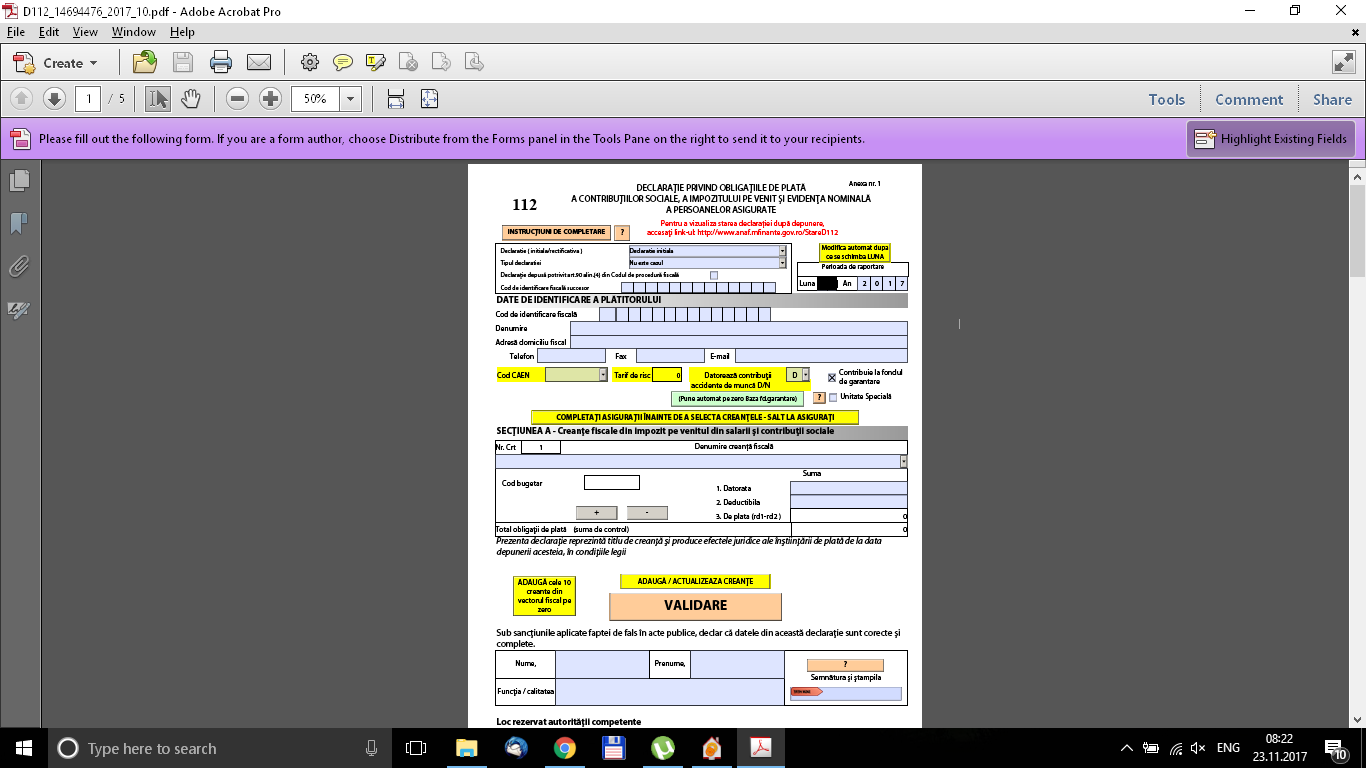Screen dimensions: 1366x768
Task: Open the Edit menu
Action: pyautogui.click(x=49, y=32)
